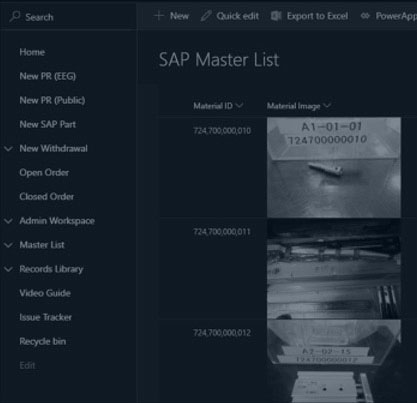417x403 pixels.
Task: Open the Open Order page
Action: pos(44,173)
